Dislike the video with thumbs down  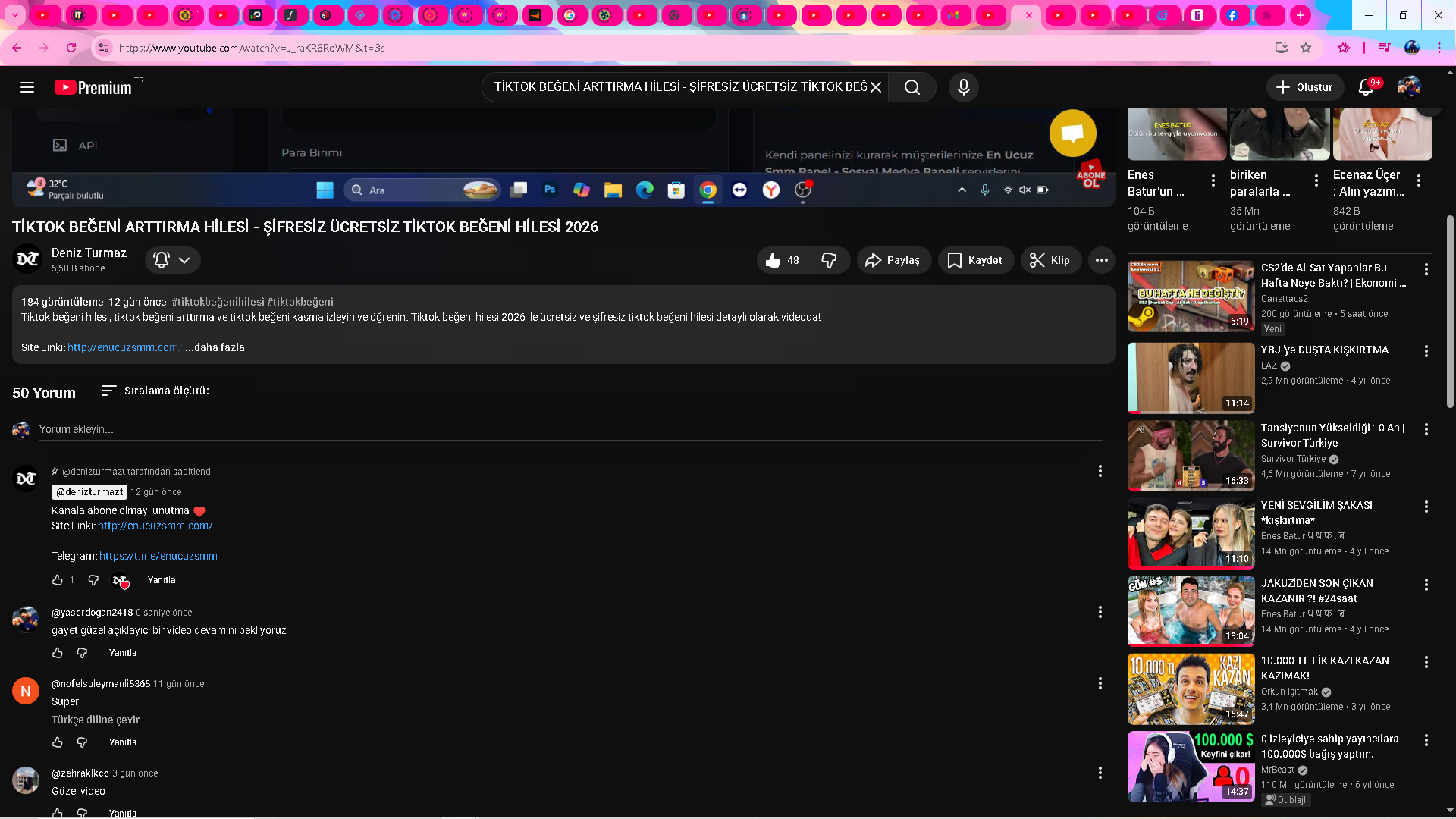[x=830, y=260]
